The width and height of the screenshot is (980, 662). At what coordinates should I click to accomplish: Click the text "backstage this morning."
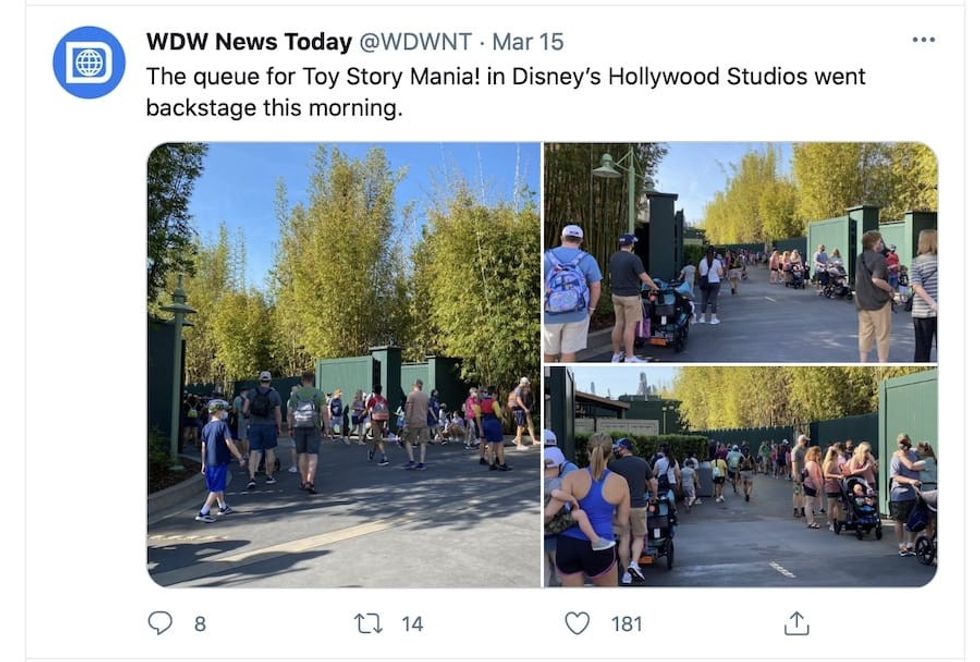point(274,108)
